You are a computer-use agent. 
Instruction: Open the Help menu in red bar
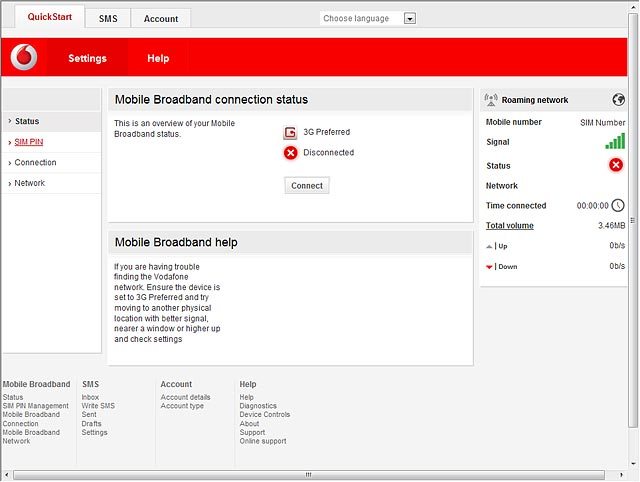click(158, 58)
